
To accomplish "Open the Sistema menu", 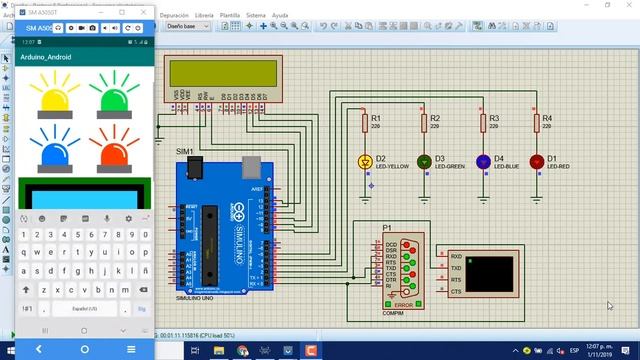I will (x=256, y=15).
